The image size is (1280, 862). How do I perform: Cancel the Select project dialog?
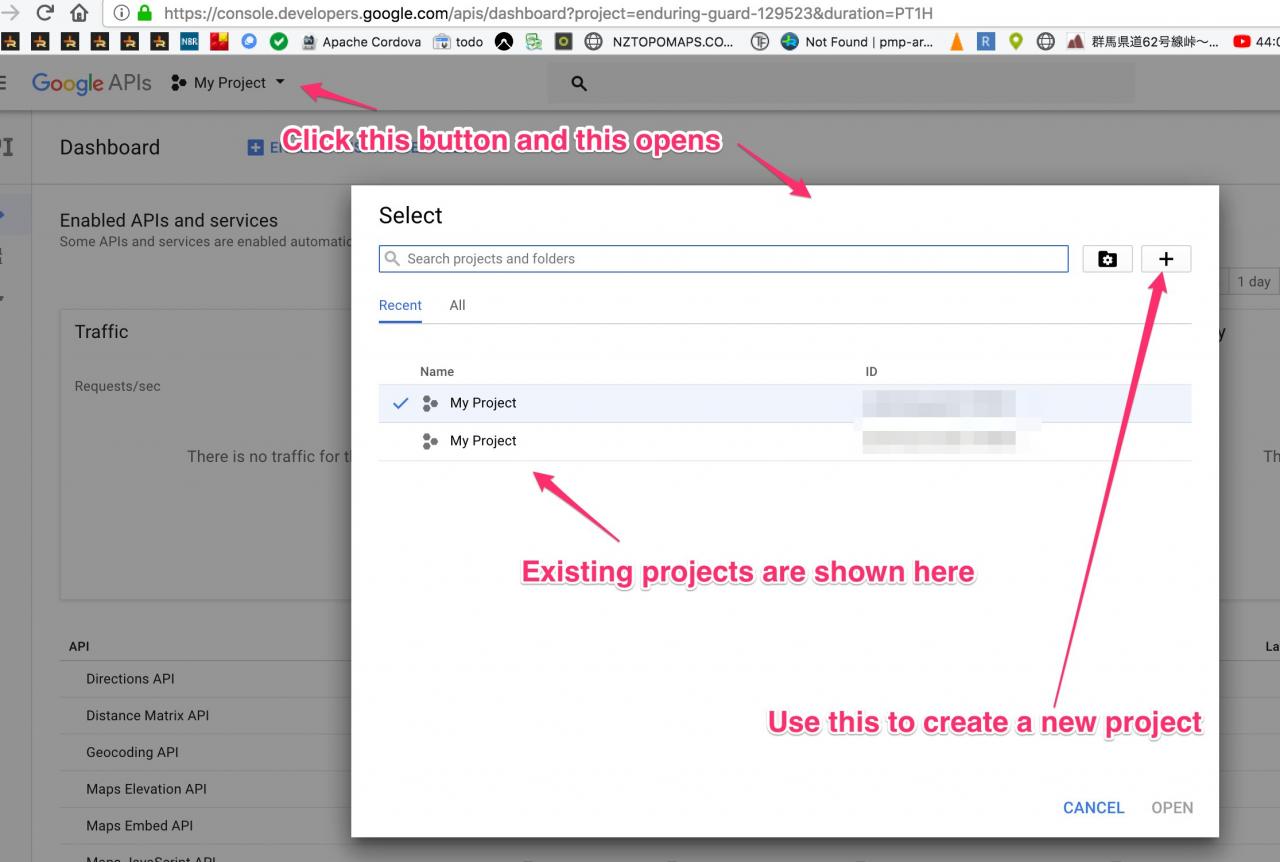coord(1094,808)
